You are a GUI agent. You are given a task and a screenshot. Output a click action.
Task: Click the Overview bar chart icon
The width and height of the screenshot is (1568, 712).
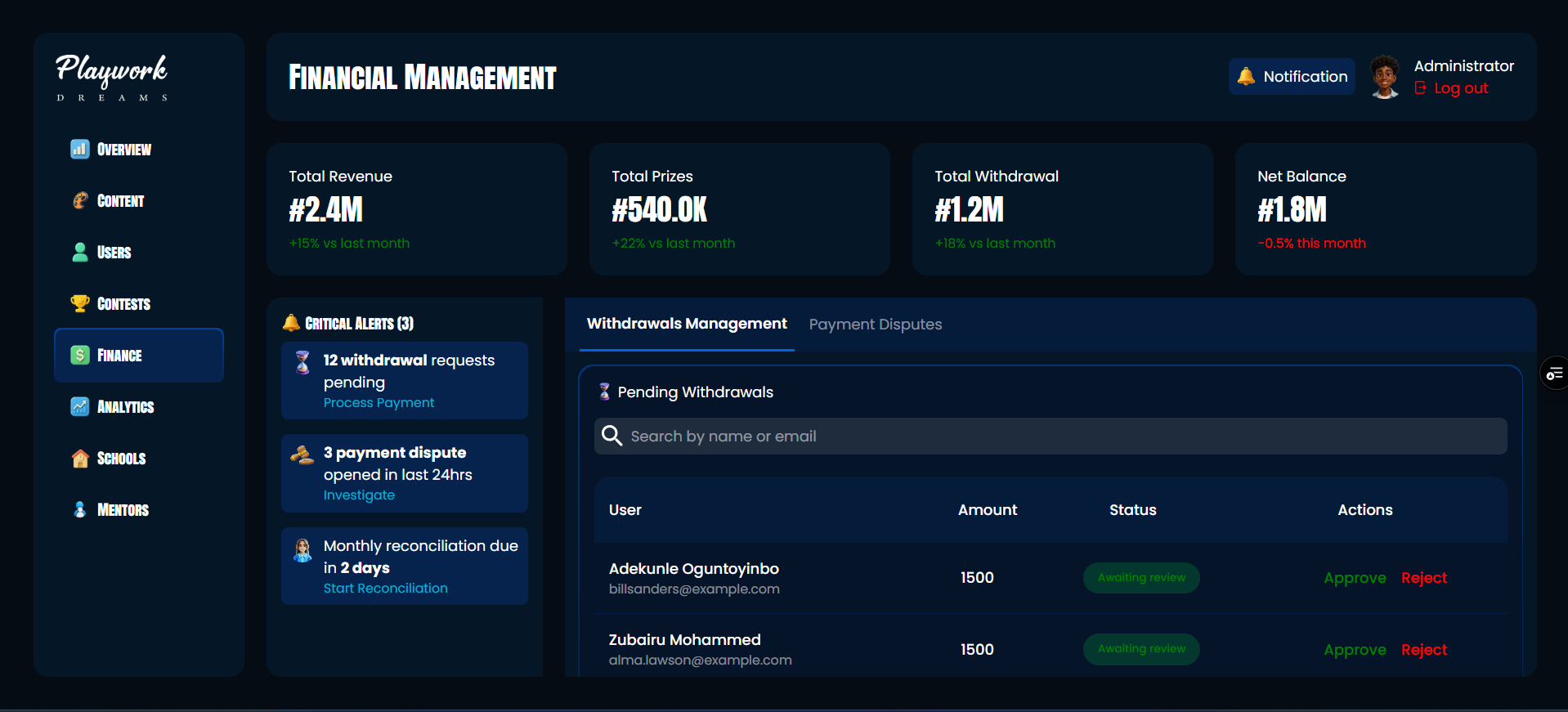tap(79, 149)
